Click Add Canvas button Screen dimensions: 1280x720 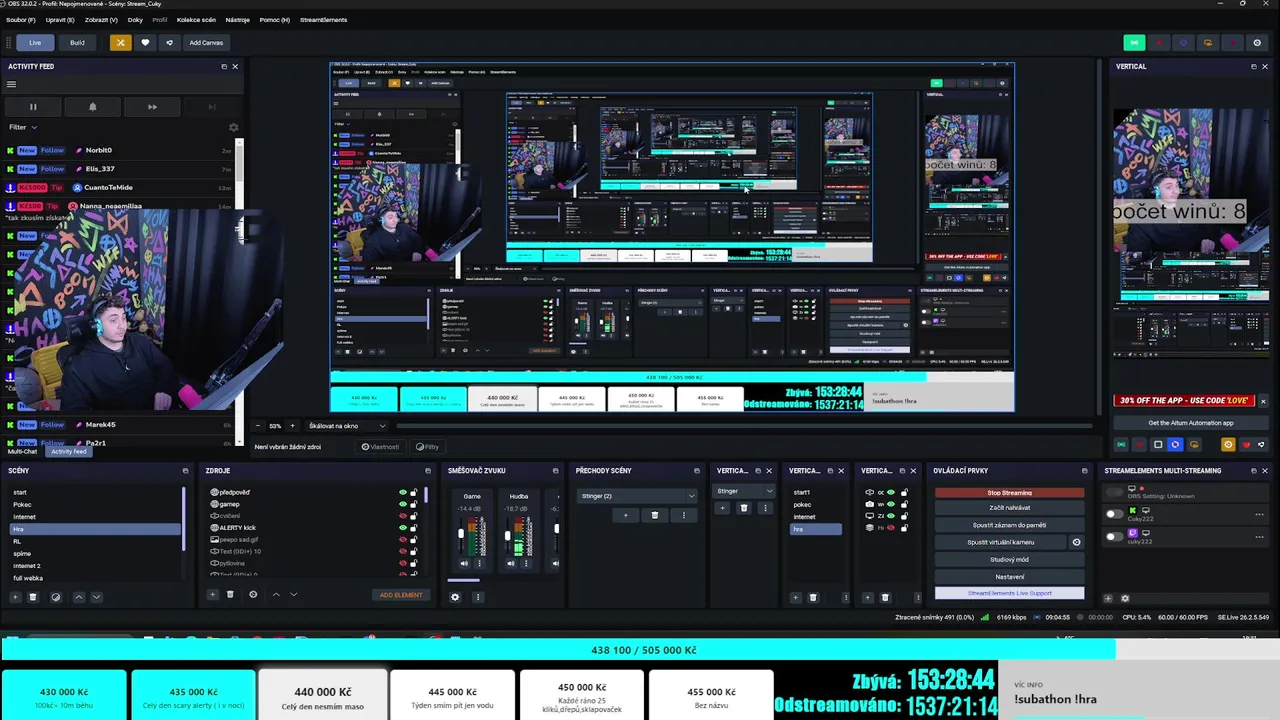pyautogui.click(x=206, y=43)
